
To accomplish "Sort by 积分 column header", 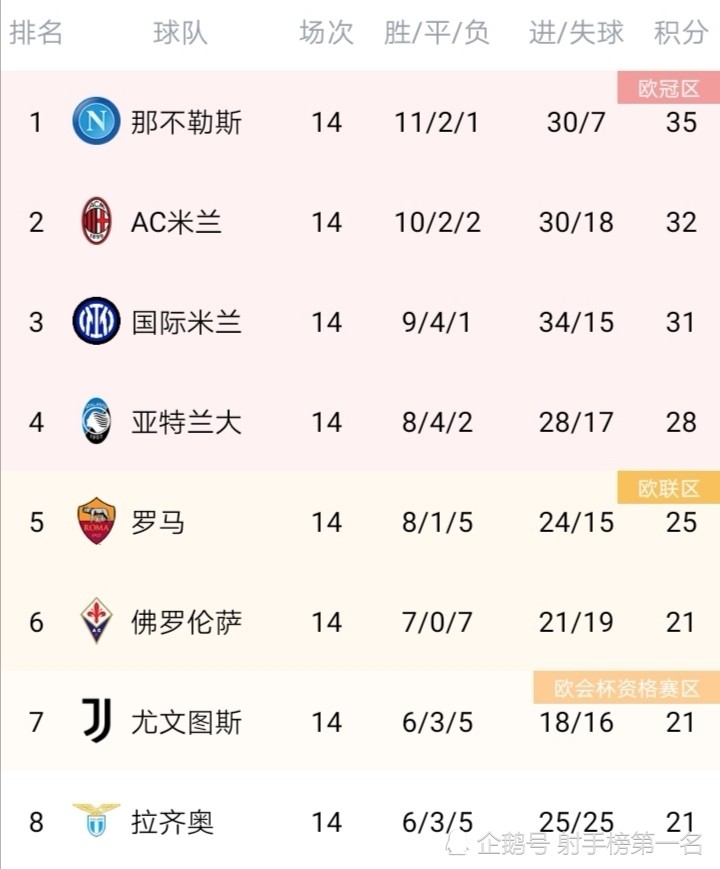I will coord(681,32).
